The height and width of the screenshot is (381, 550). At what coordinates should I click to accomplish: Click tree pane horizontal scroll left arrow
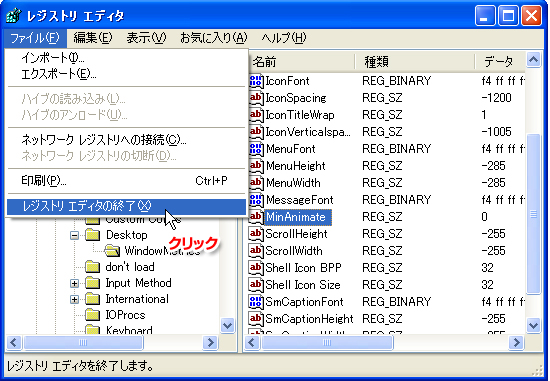pyautogui.click(x=14, y=342)
